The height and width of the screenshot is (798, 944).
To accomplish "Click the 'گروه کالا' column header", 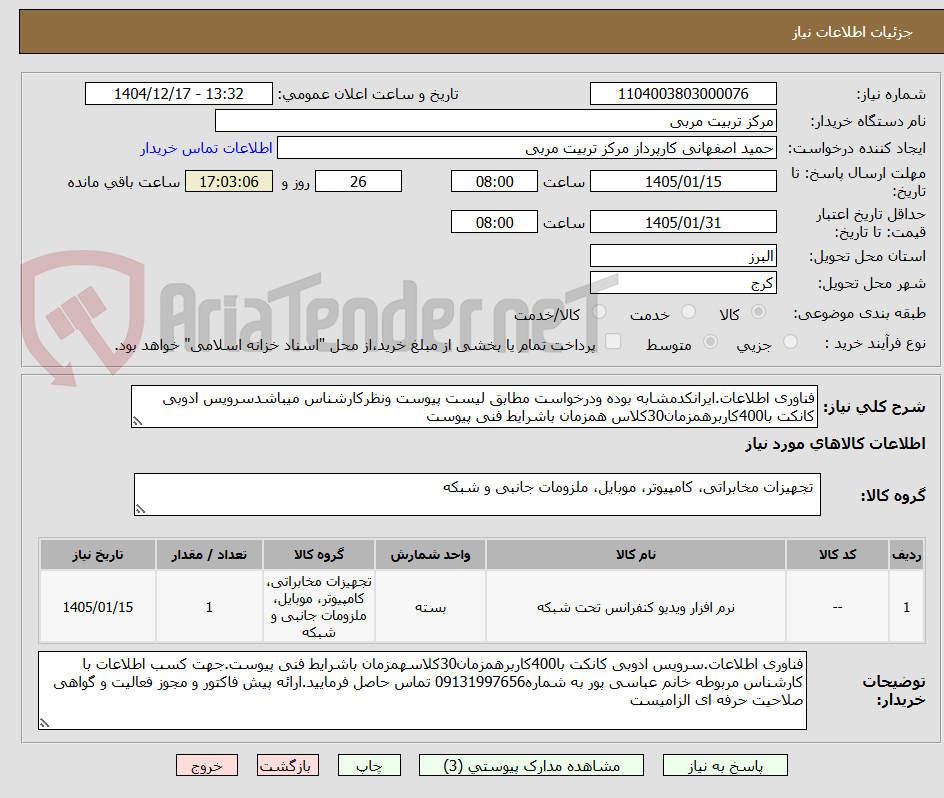I will (319, 555).
